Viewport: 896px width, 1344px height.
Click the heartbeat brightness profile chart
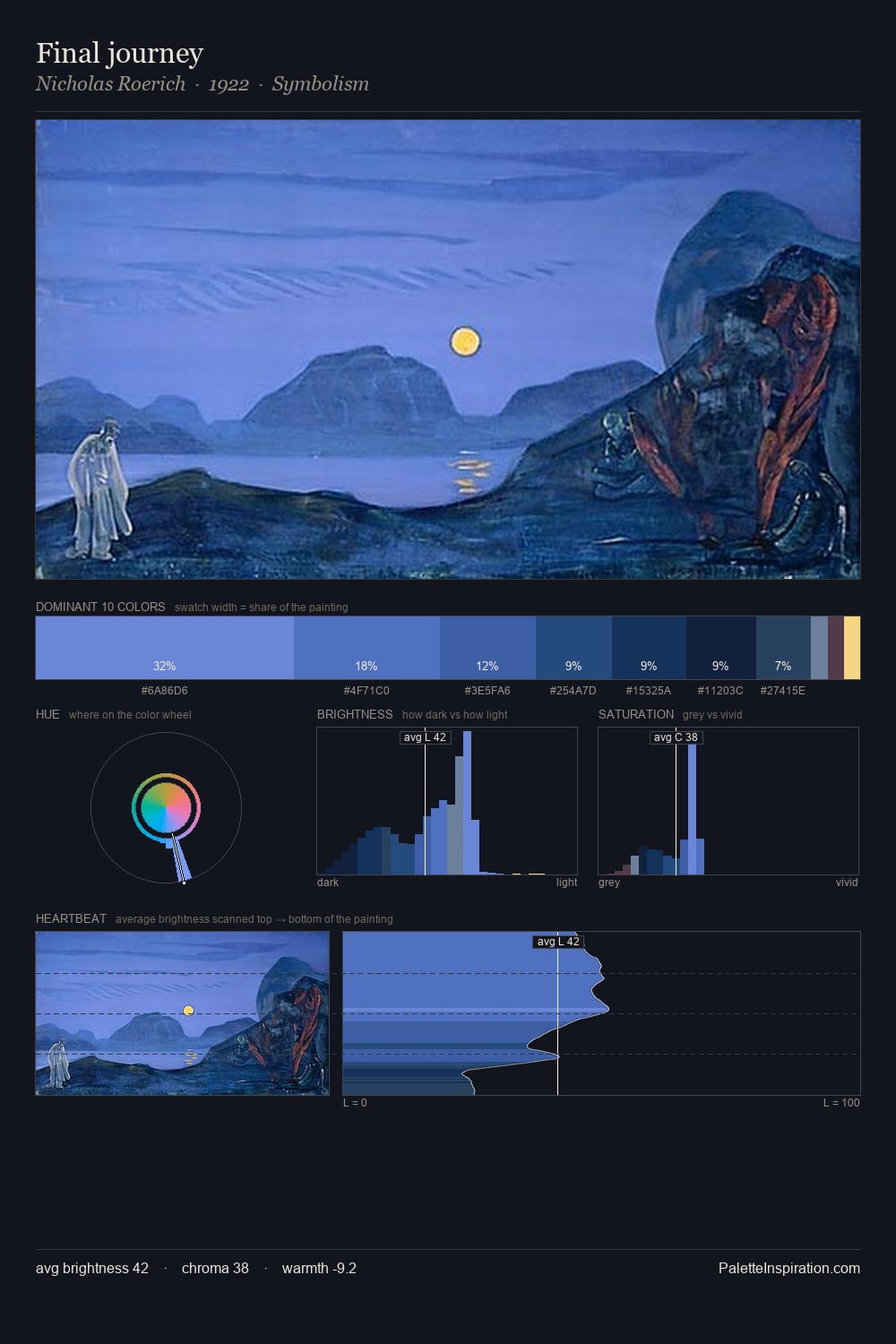click(601, 1013)
